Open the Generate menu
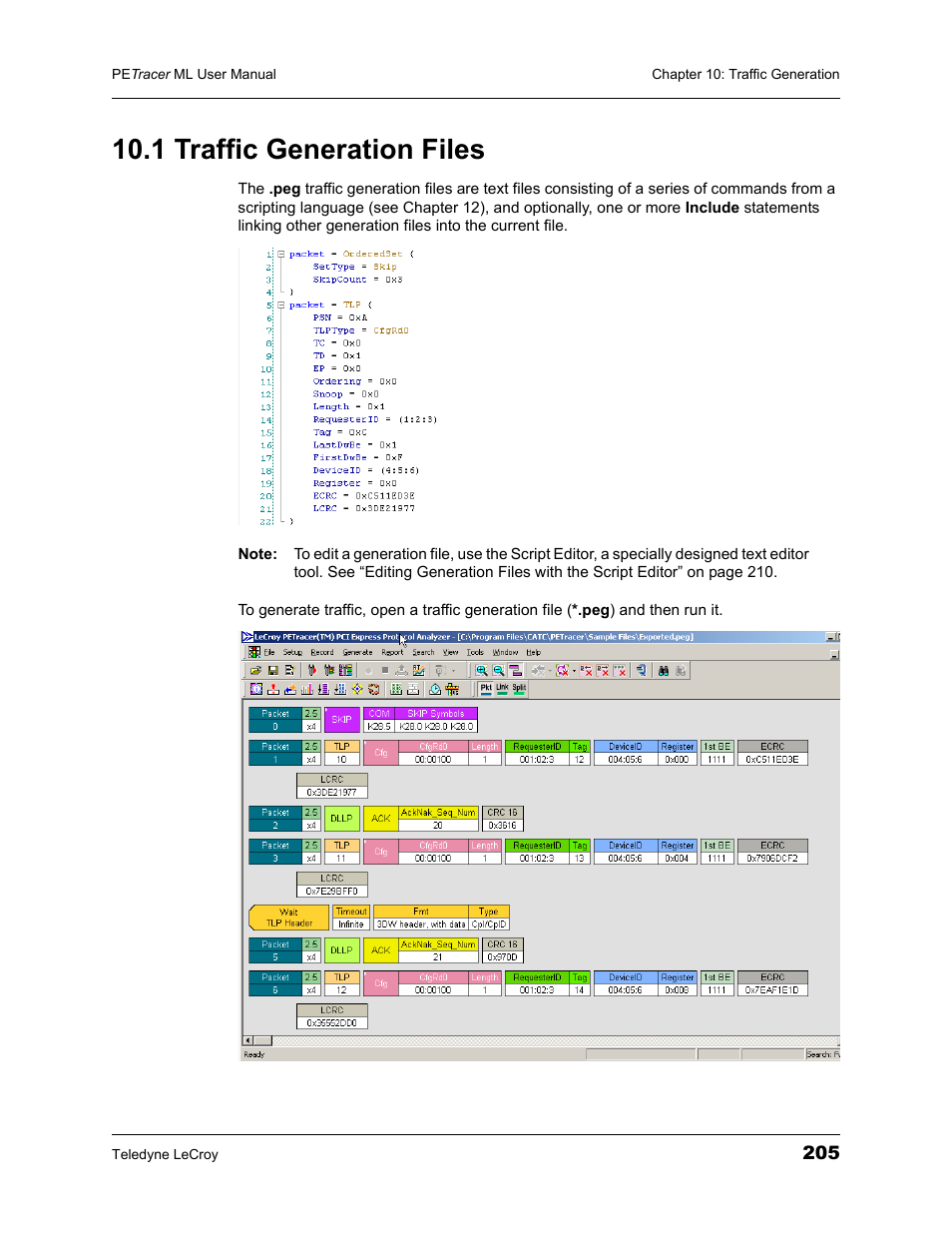Viewport: 952px width, 1233px height. 357,653
